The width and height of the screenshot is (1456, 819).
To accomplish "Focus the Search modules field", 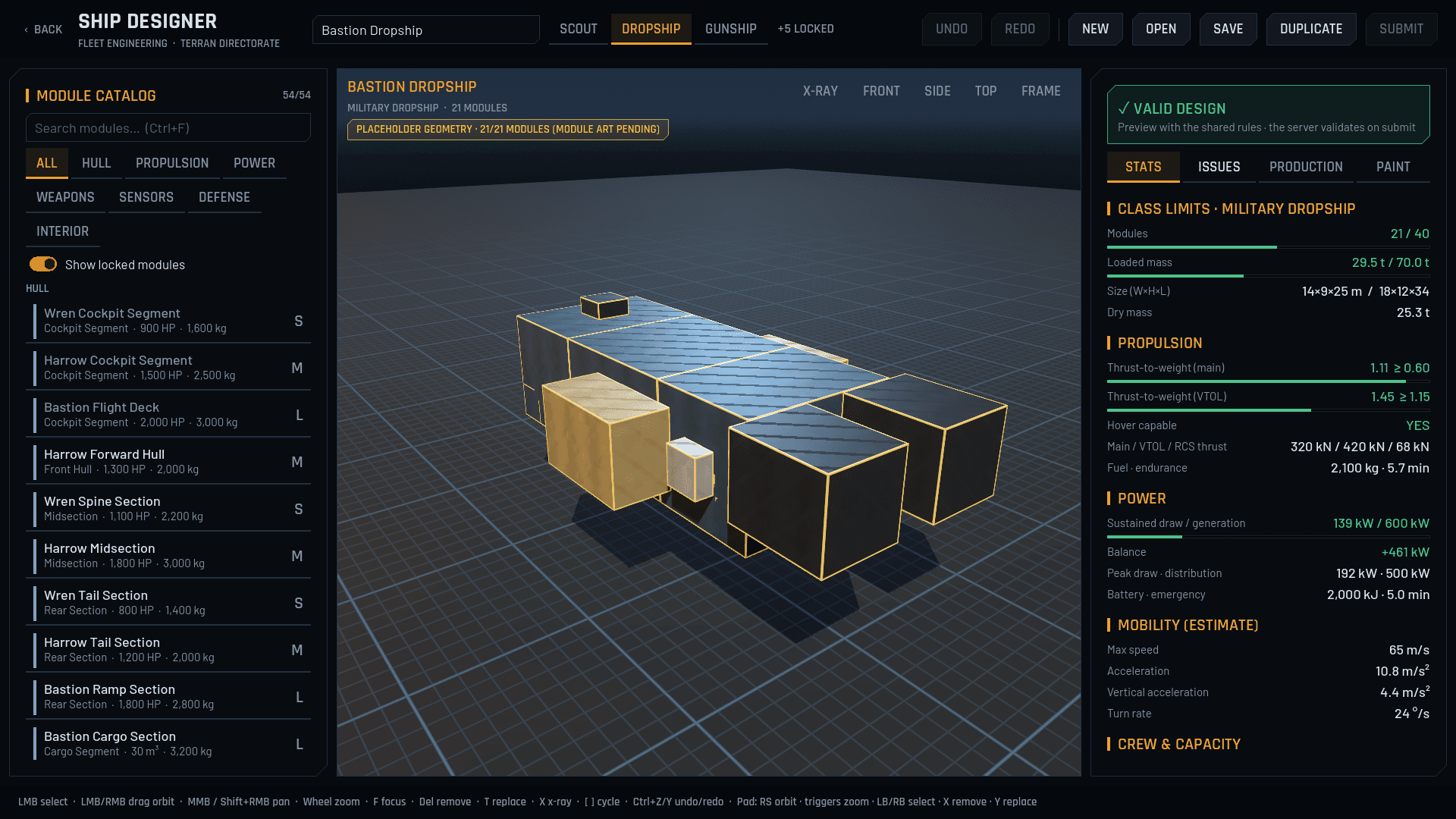I will click(x=168, y=127).
